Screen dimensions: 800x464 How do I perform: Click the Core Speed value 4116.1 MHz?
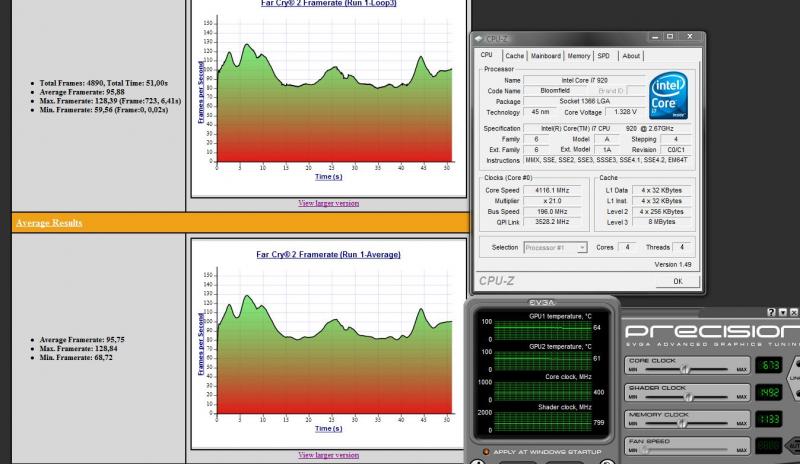[552, 190]
